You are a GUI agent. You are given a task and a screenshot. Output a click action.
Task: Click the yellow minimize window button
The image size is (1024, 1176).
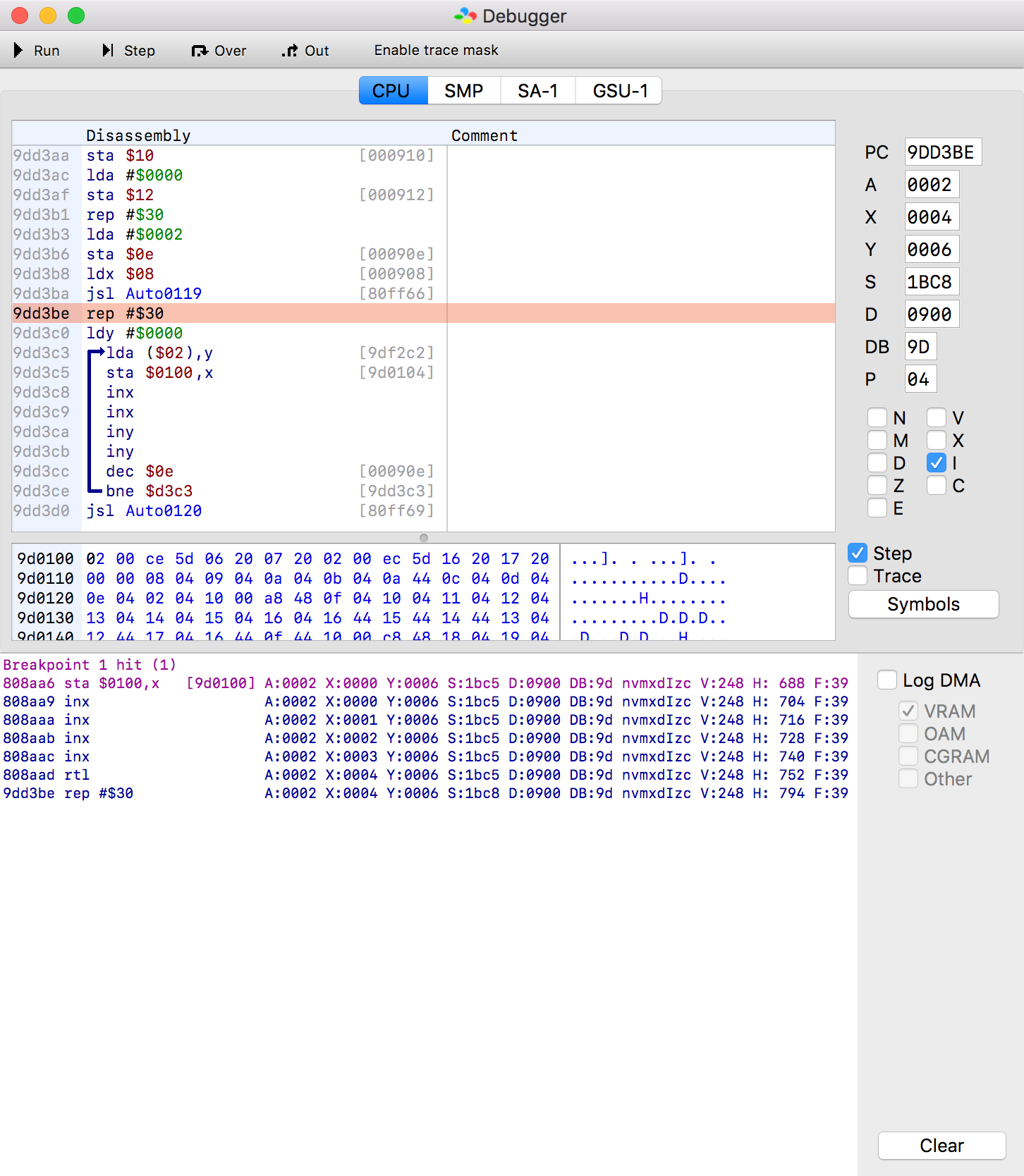click(x=48, y=16)
